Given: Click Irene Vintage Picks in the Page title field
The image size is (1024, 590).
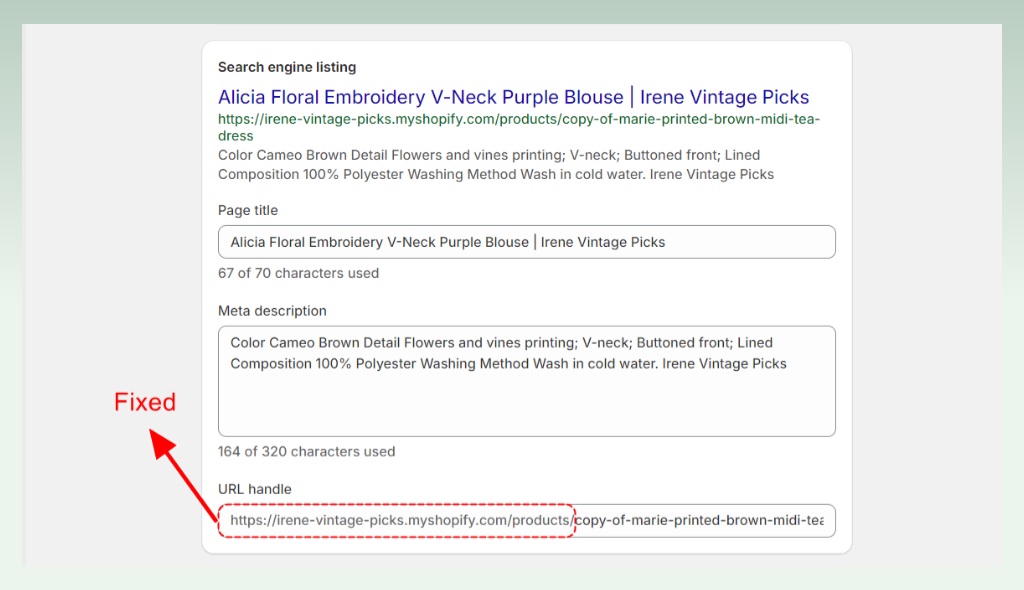Looking at the screenshot, I should point(602,242).
